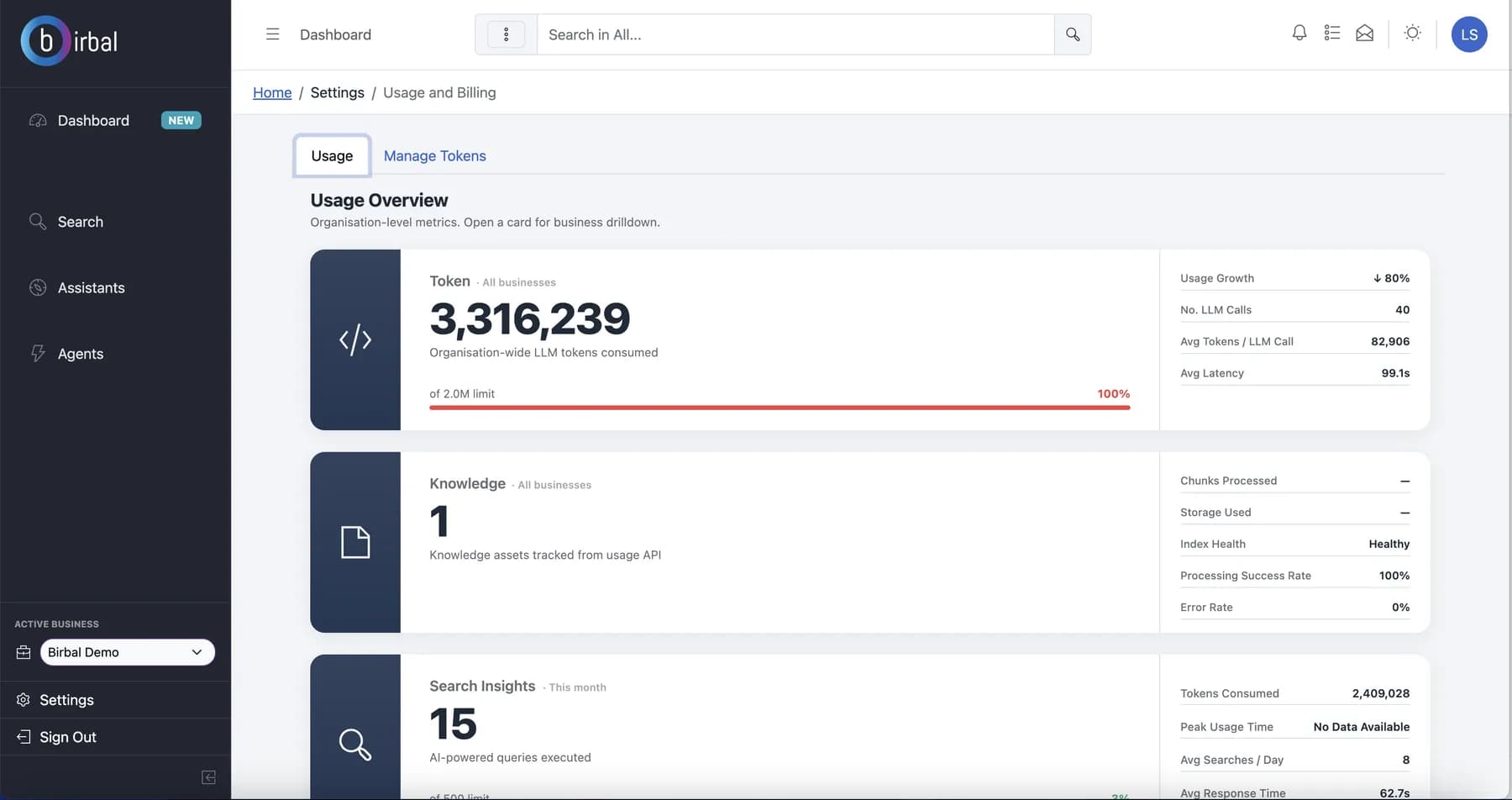
Task: Click the Storage Used row
Action: (x=1294, y=513)
